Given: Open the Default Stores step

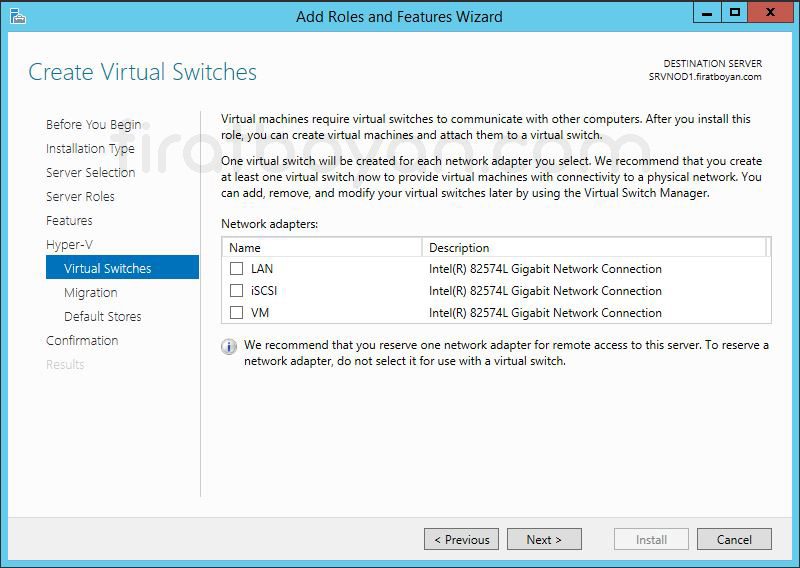Looking at the screenshot, I should (x=103, y=316).
